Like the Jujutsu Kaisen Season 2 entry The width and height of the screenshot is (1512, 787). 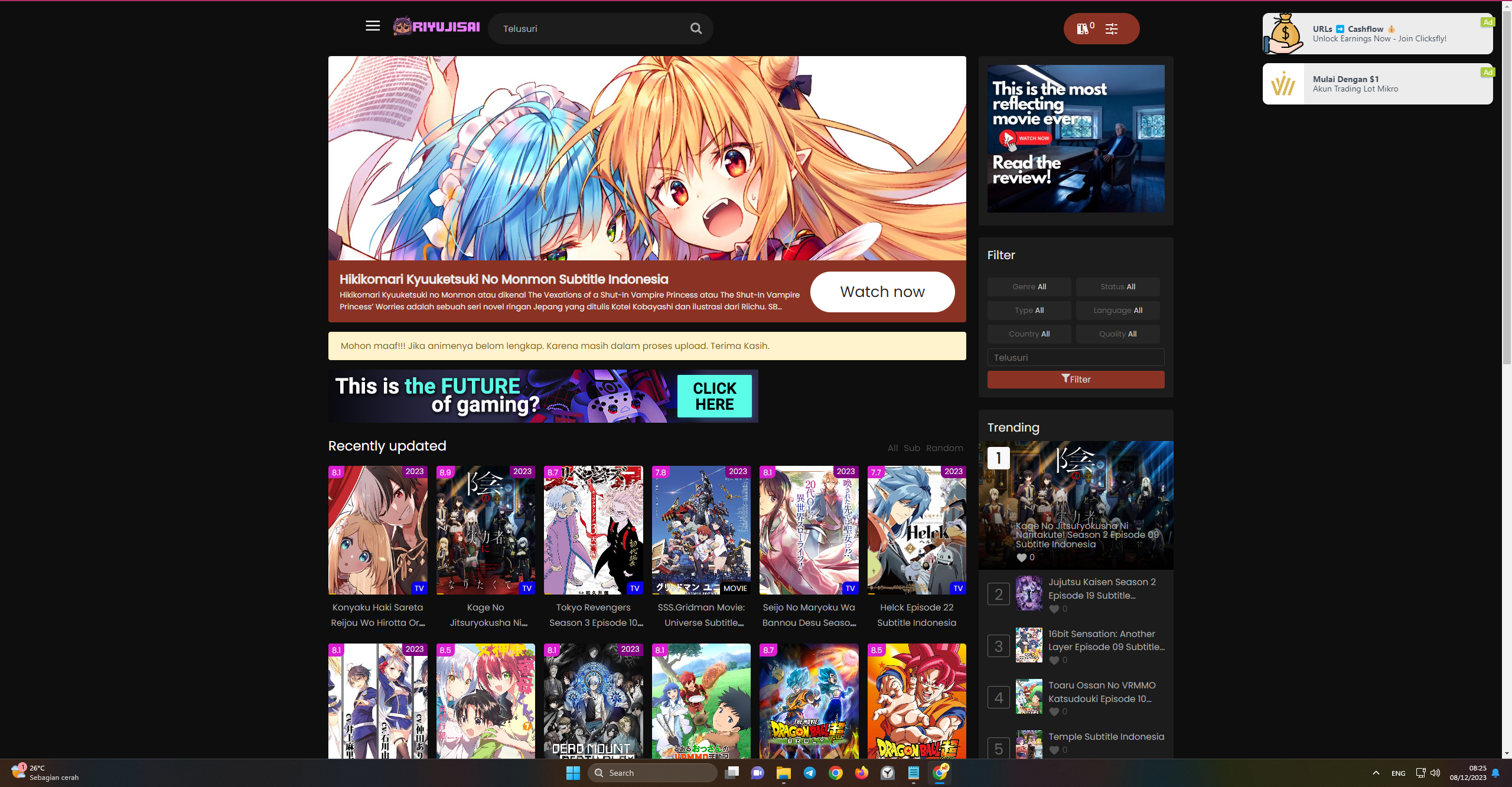pos(1054,609)
